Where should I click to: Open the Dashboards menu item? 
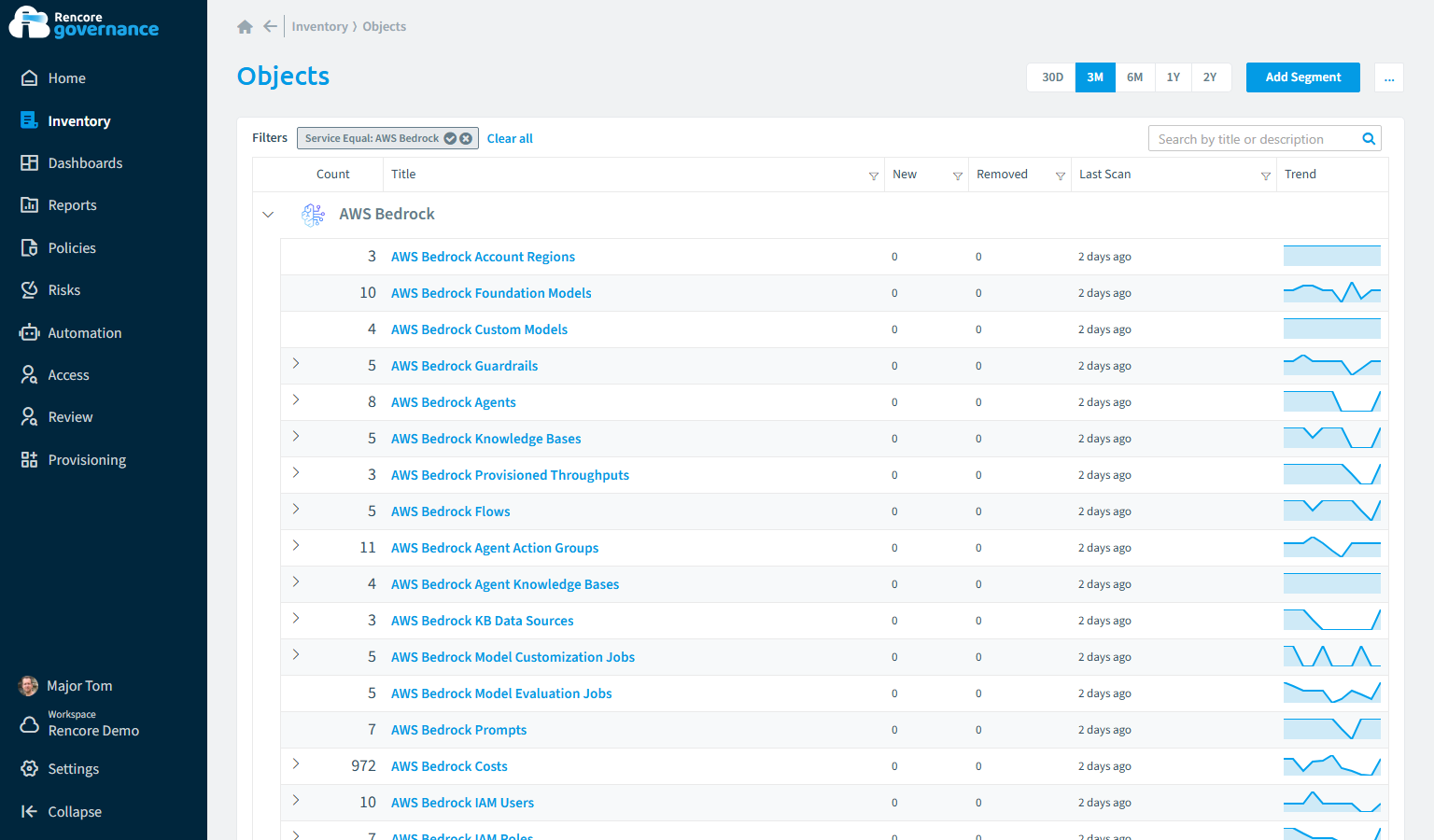(85, 163)
